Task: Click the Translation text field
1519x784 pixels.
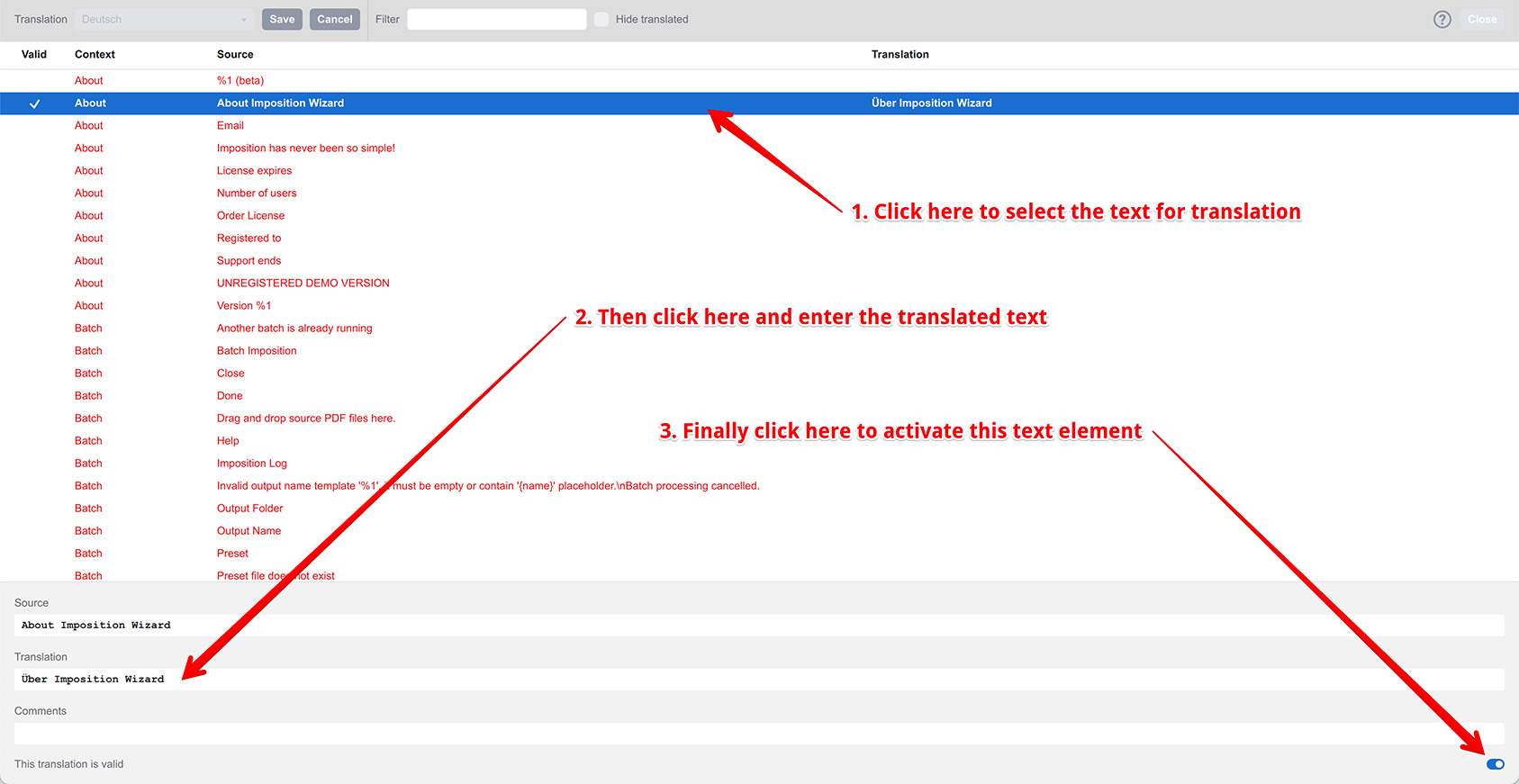Action: tap(759, 680)
